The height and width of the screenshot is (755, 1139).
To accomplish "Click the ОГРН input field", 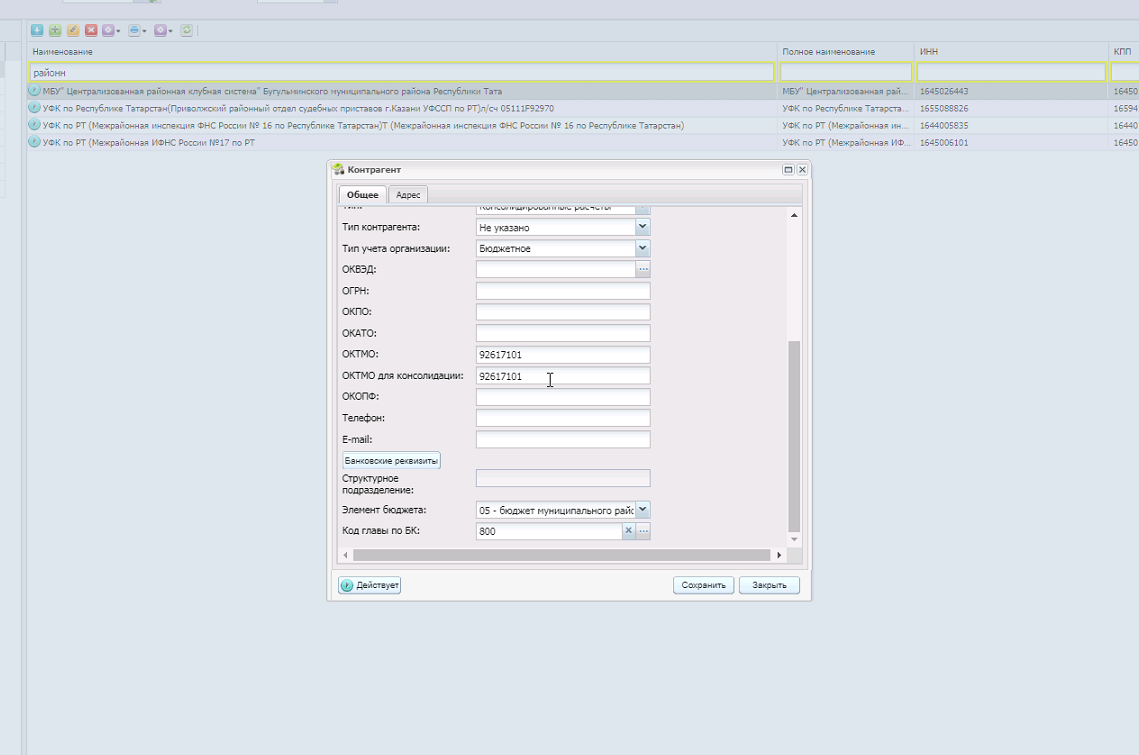I will click(563, 291).
